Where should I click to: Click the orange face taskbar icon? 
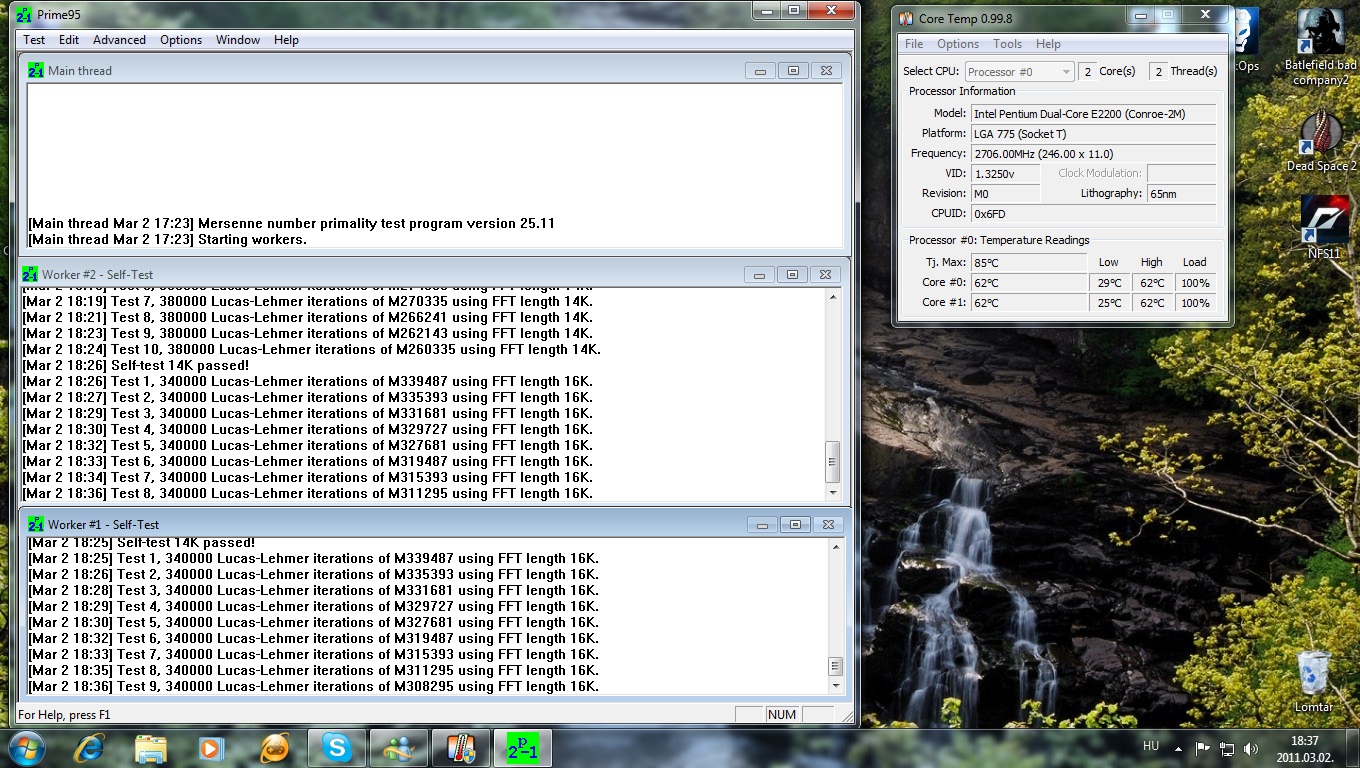[273, 748]
